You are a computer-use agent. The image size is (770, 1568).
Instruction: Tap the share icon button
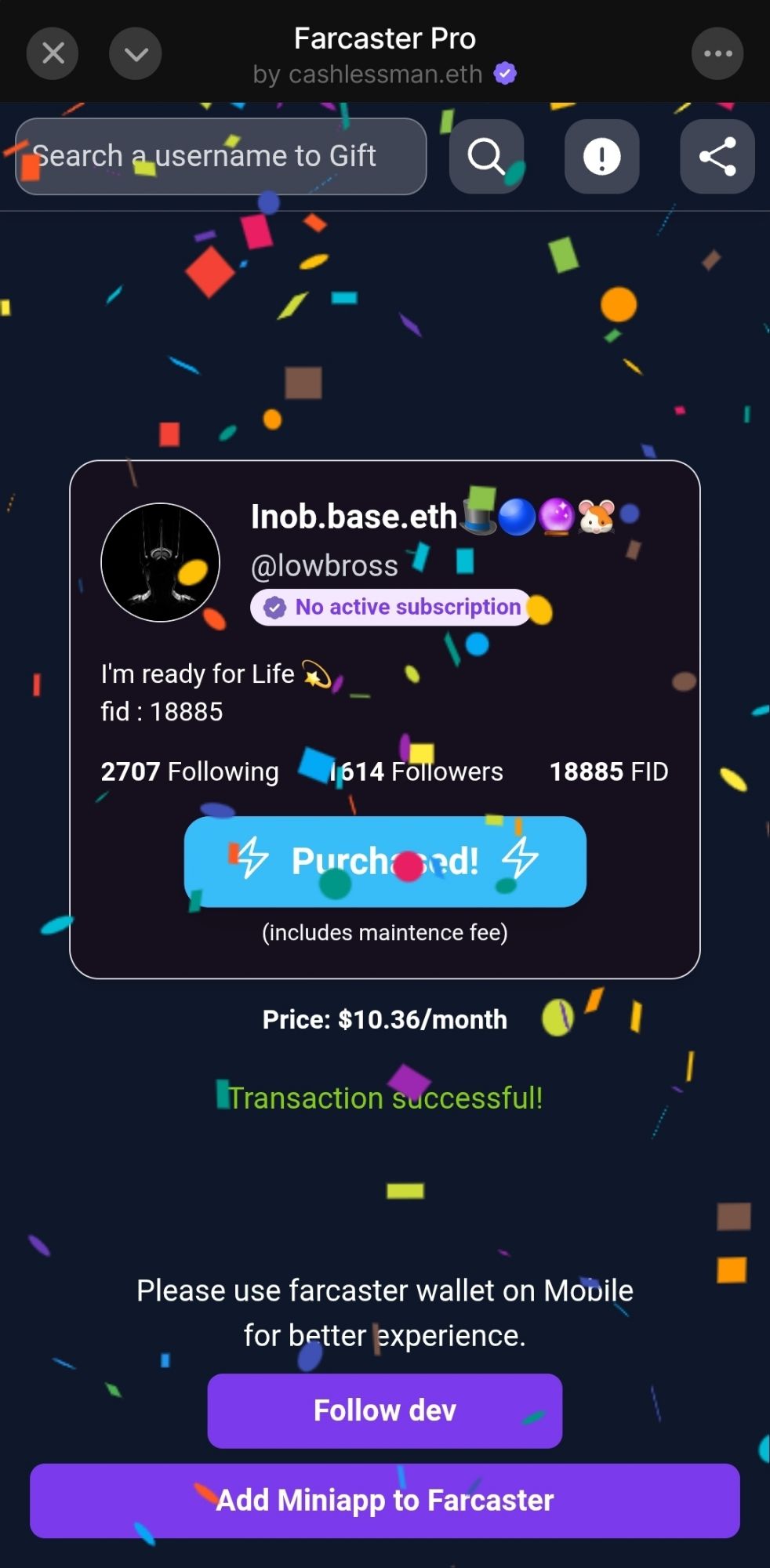pyautogui.click(x=717, y=156)
